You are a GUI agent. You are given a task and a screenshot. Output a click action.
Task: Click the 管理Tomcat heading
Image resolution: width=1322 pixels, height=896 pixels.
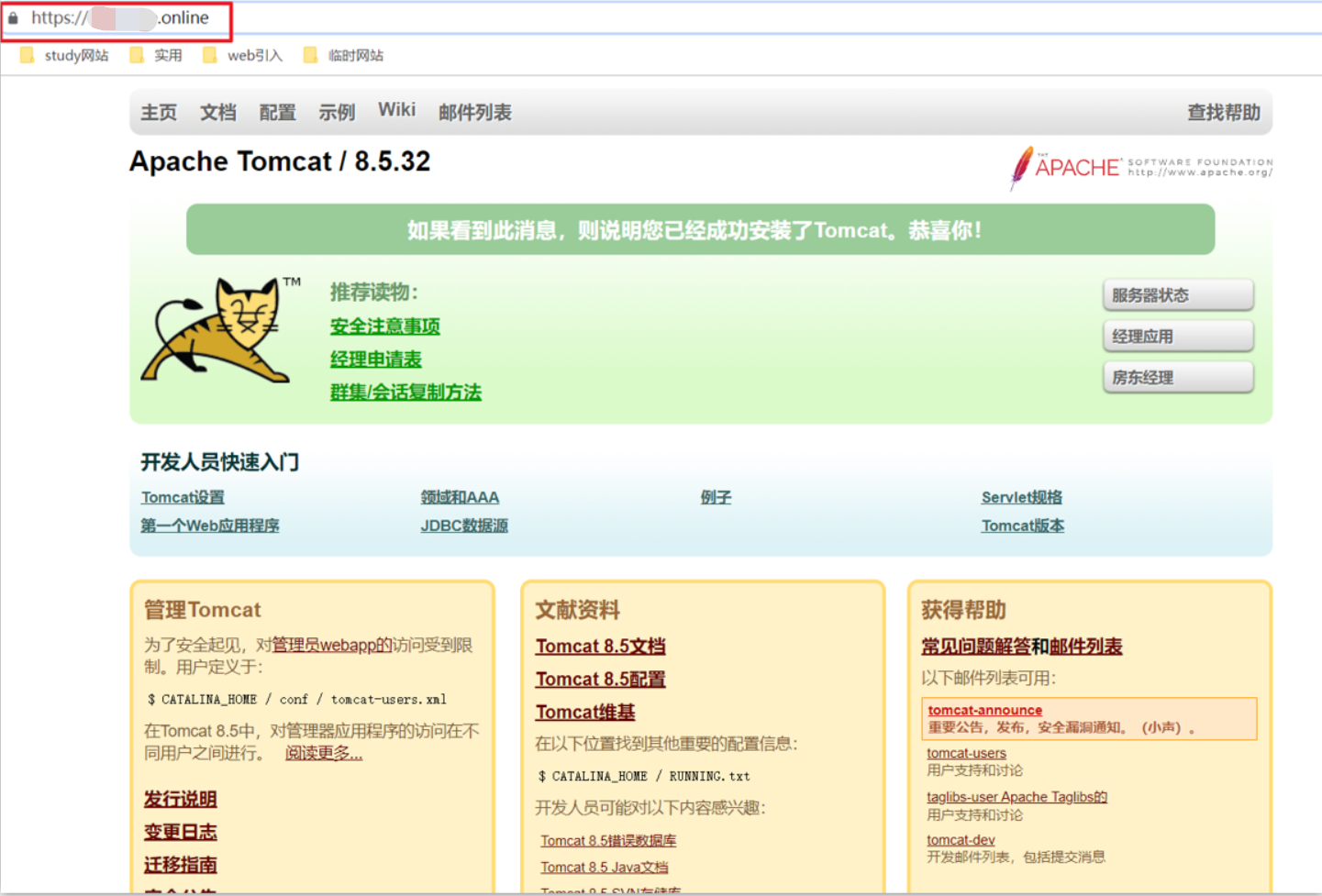click(203, 610)
